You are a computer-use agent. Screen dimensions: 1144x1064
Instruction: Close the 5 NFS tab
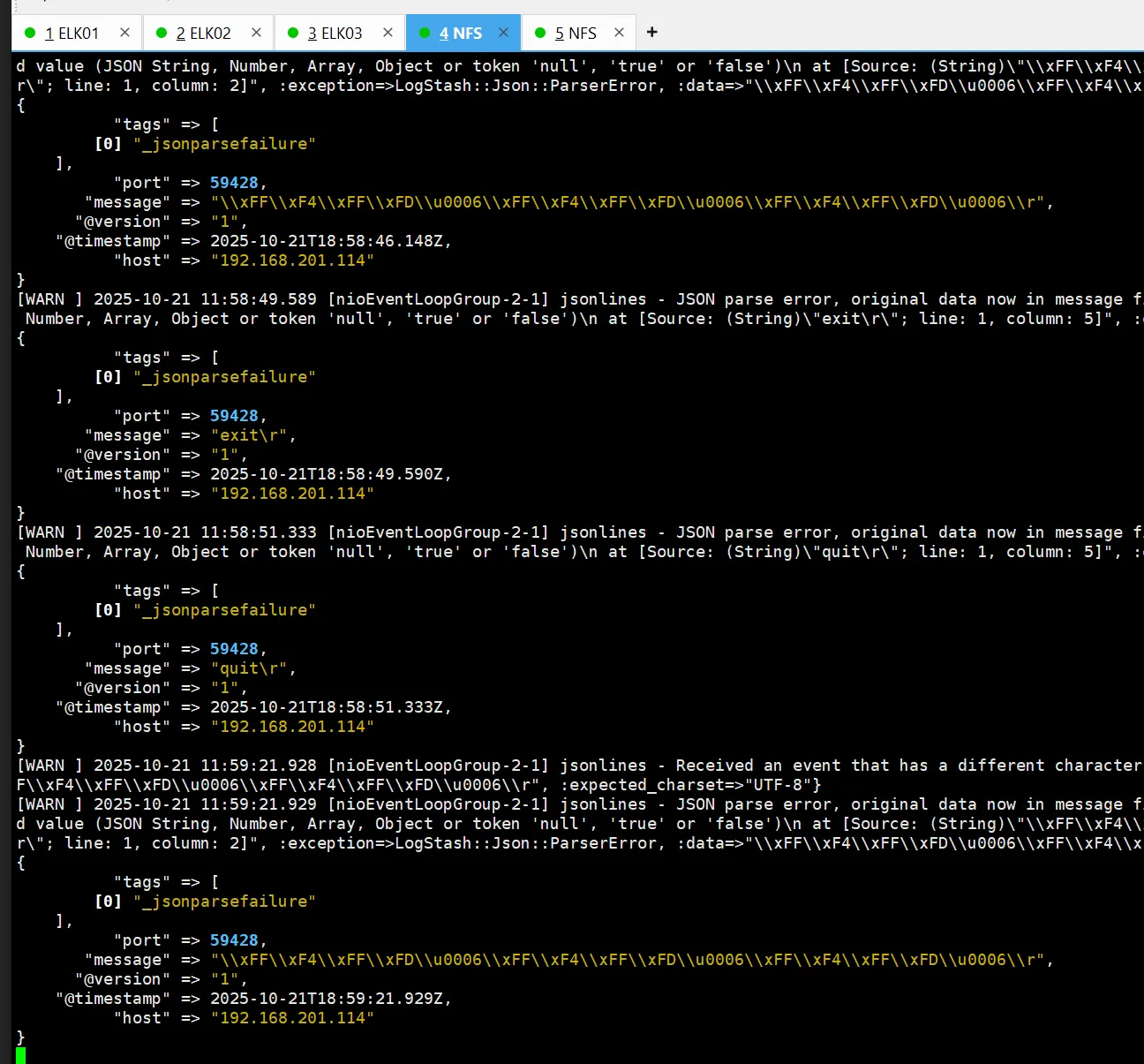coord(620,33)
